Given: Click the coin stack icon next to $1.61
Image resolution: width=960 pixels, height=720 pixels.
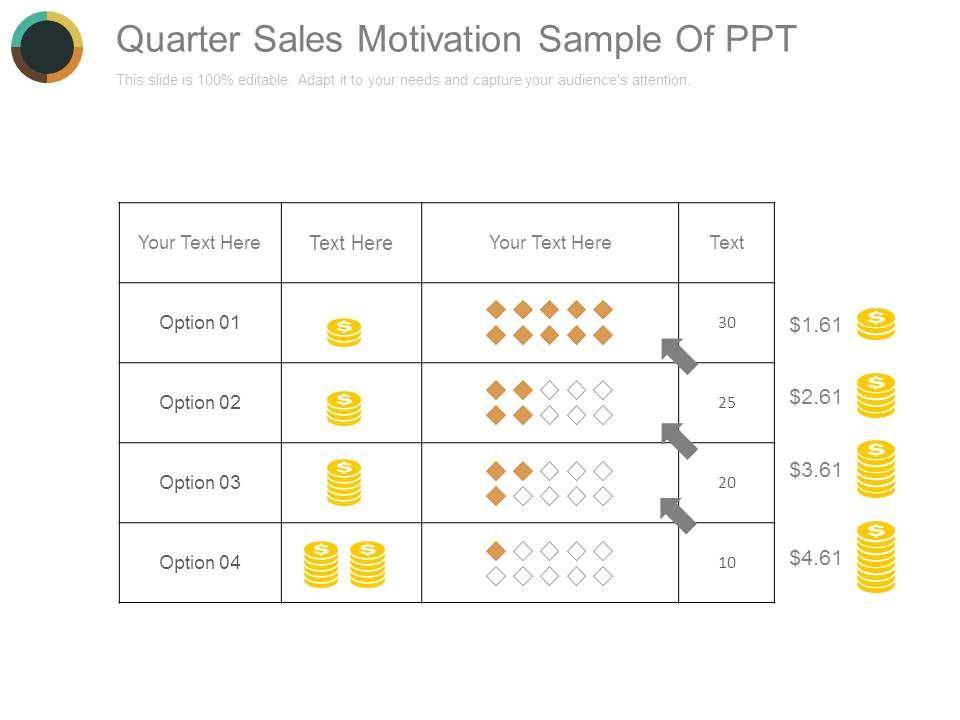Looking at the screenshot, I should 876,325.
